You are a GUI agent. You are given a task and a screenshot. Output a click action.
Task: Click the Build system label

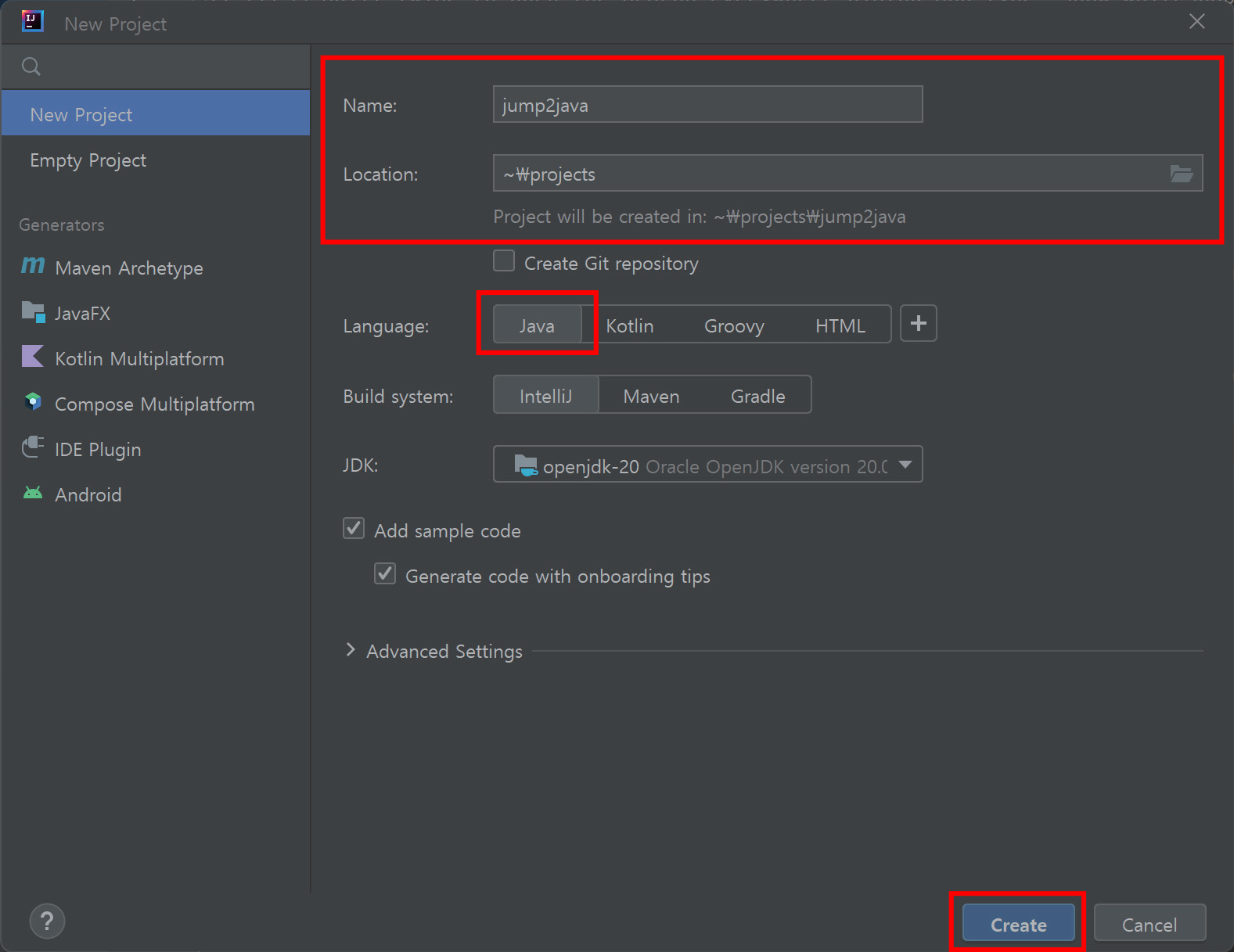pyautogui.click(x=398, y=397)
